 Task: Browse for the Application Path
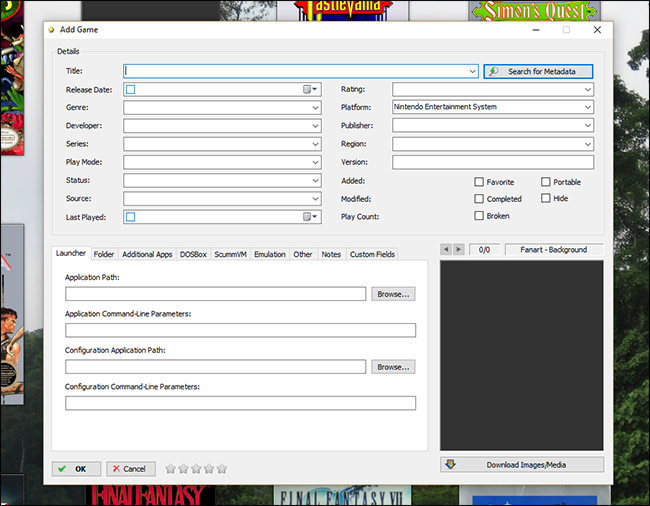click(393, 294)
